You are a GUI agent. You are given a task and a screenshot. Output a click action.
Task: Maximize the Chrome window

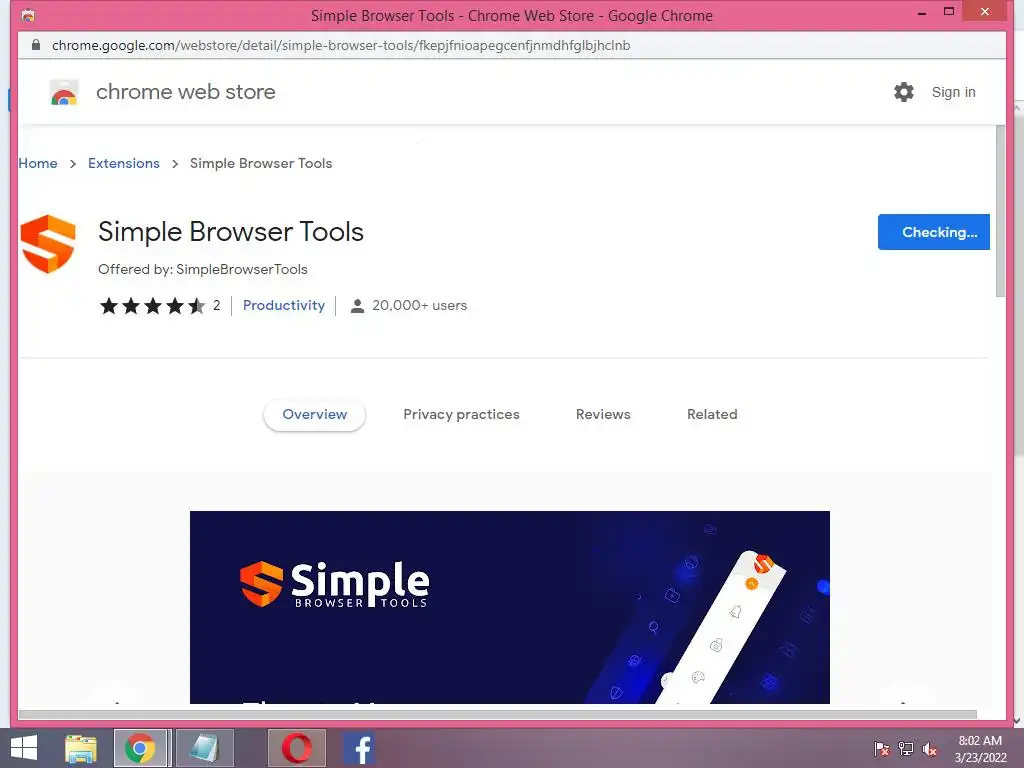(x=949, y=12)
